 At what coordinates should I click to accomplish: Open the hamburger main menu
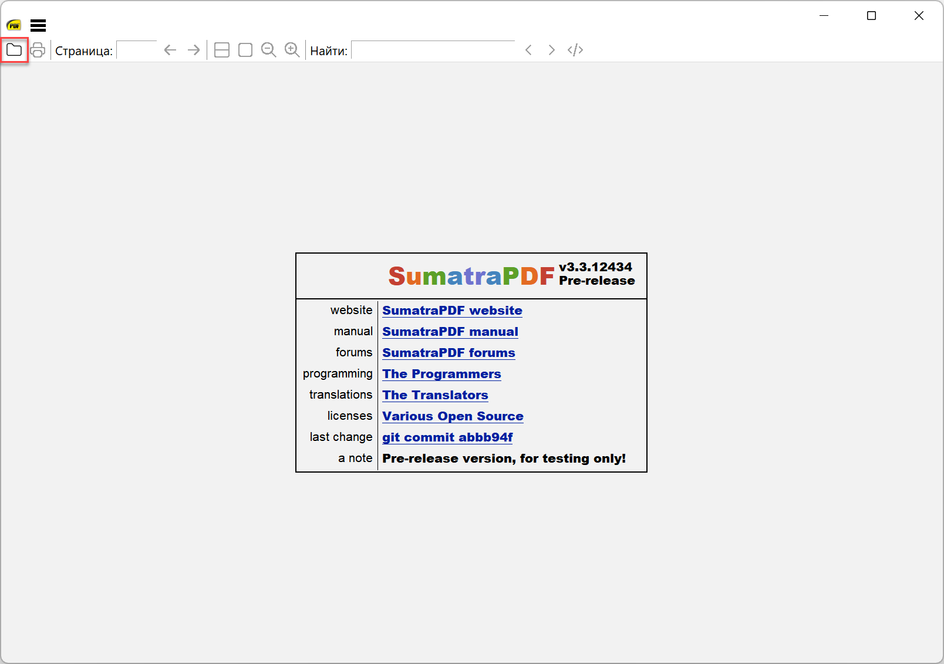click(38, 25)
